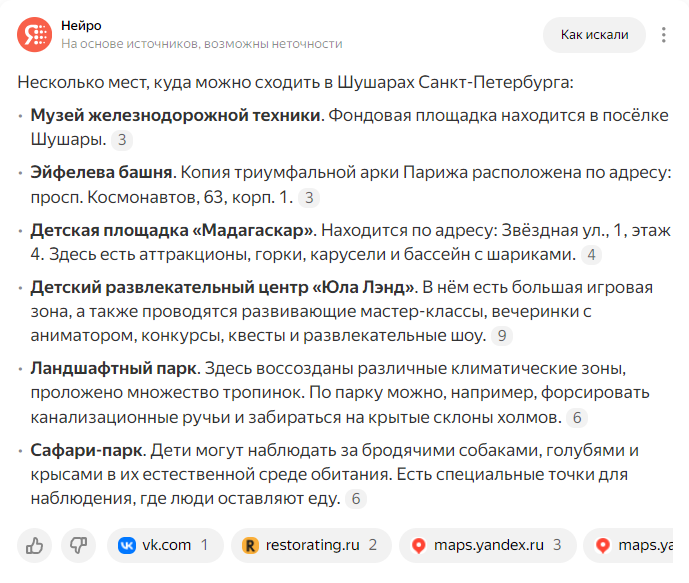689x583 pixels.
Task: Click the VK logo icon
Action: [x=127, y=546]
